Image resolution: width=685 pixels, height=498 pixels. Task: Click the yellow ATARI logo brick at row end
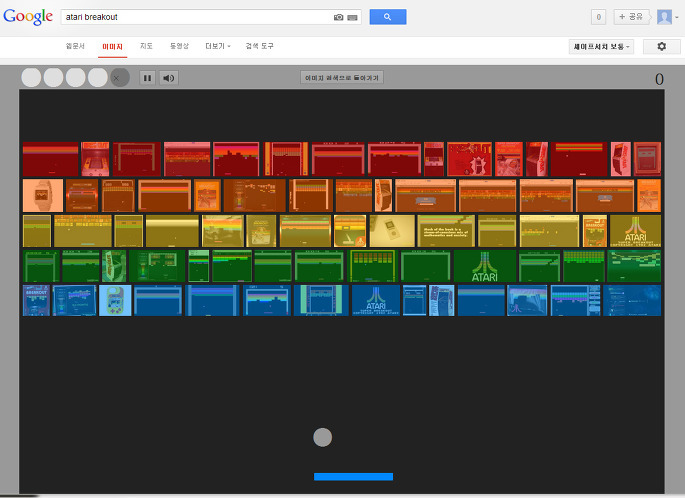(635, 231)
